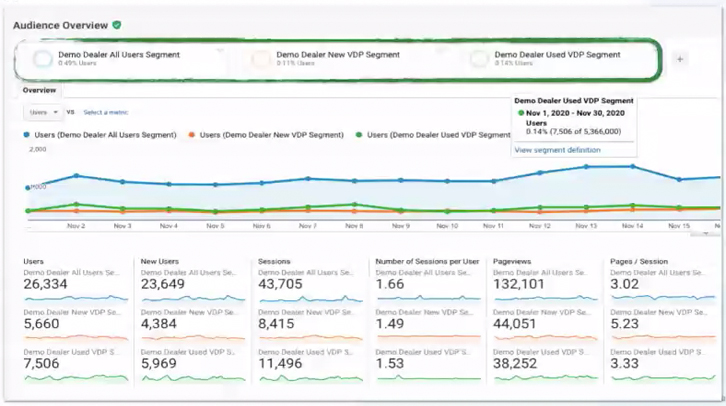Click the green verified shield beside Audience Overview
Viewport: 726px width, 406px height.
[117, 25]
